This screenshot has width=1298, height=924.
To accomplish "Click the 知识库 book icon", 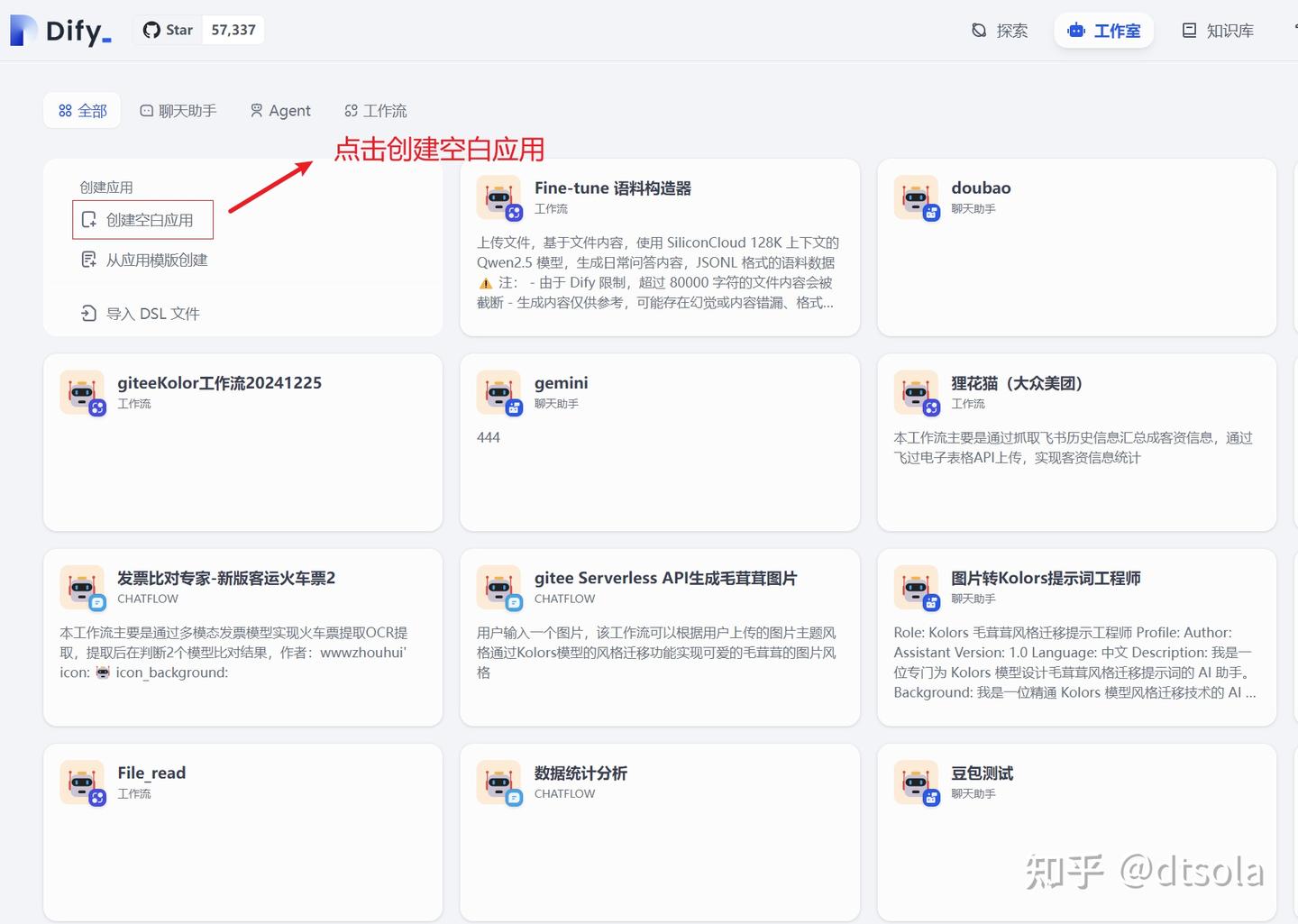I will pos(1189,31).
